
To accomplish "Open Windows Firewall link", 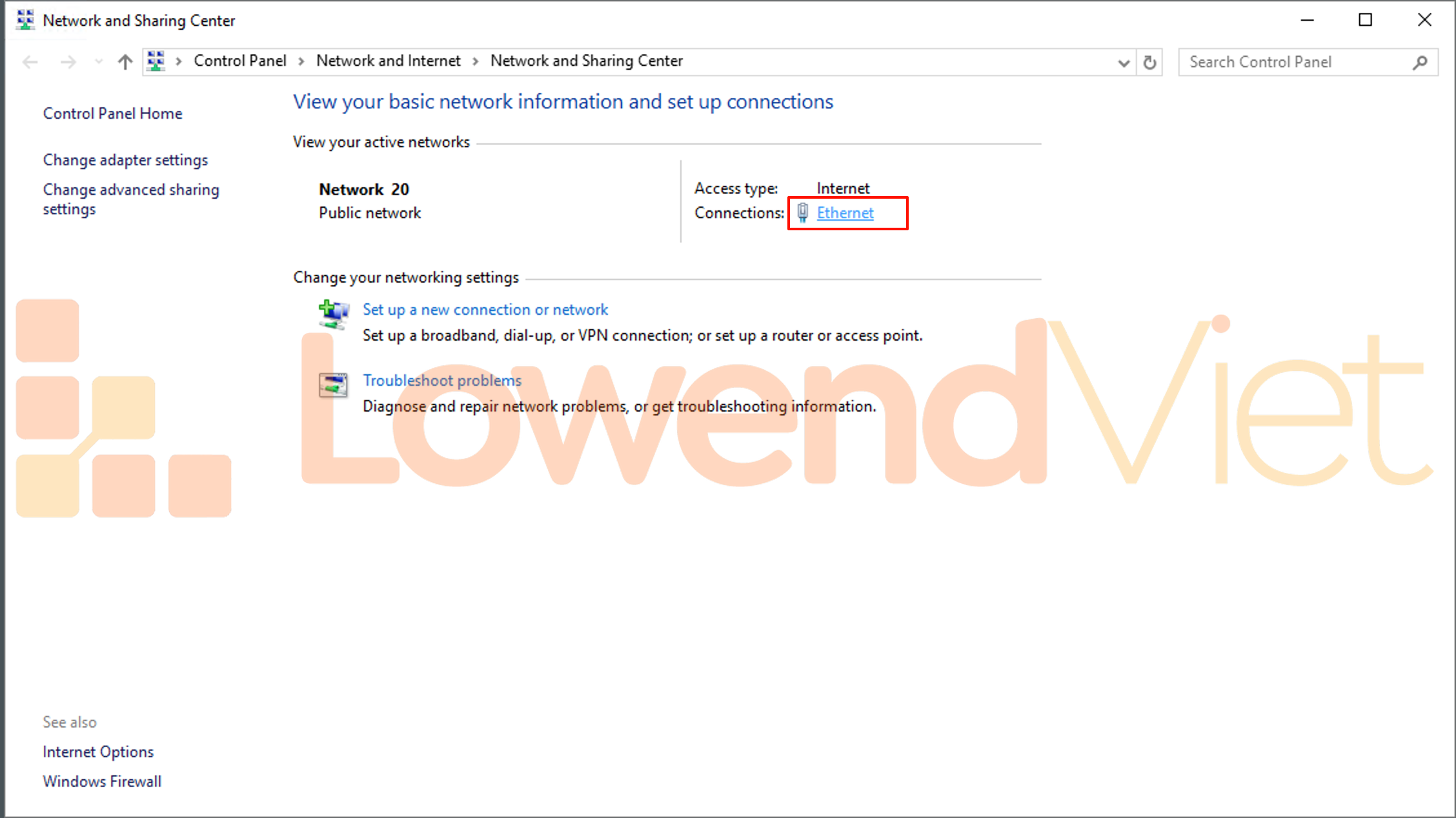I will click(x=102, y=781).
